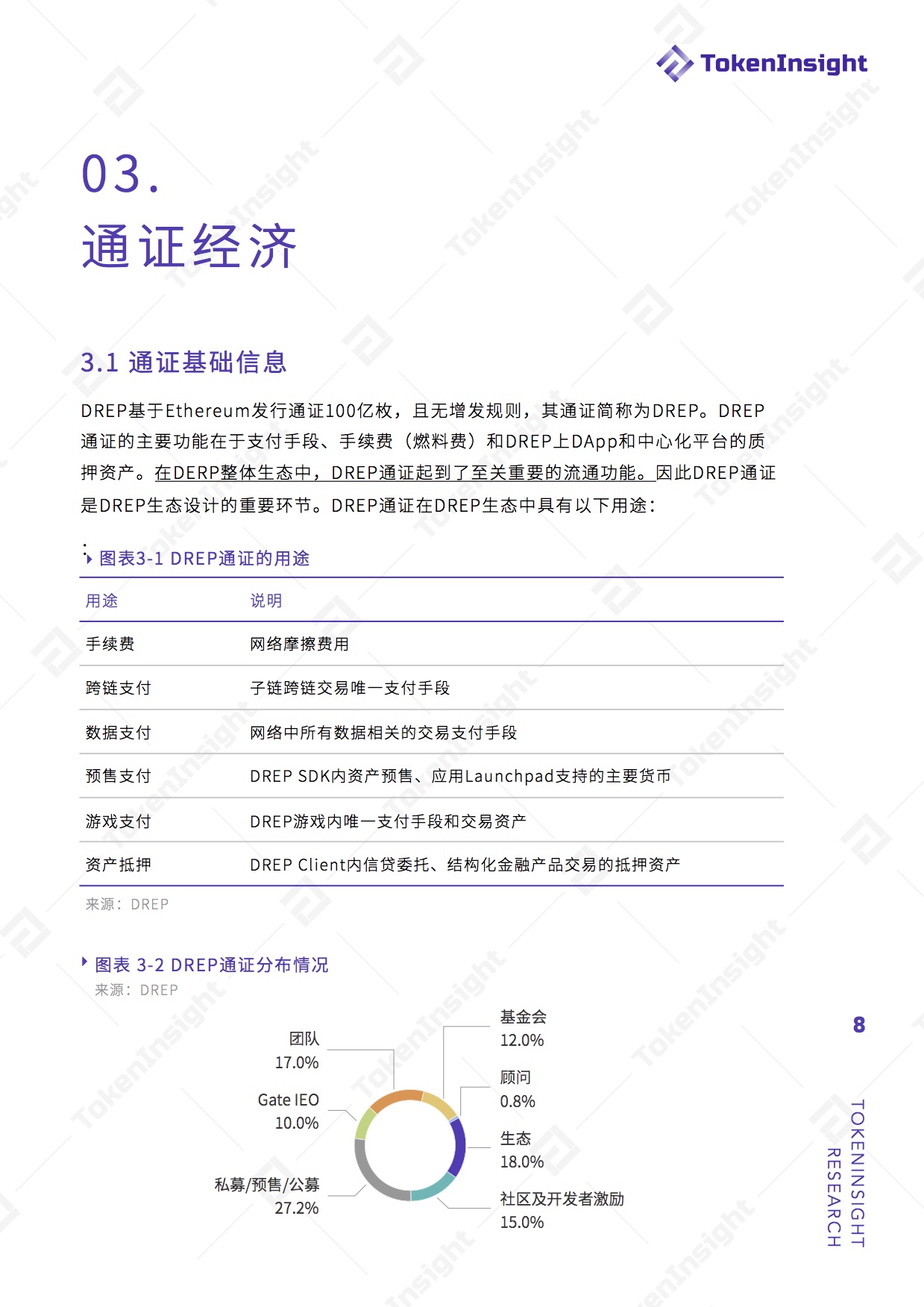Click the 'Gate IEO' chart label
This screenshot has width=924, height=1307.
tap(289, 1100)
